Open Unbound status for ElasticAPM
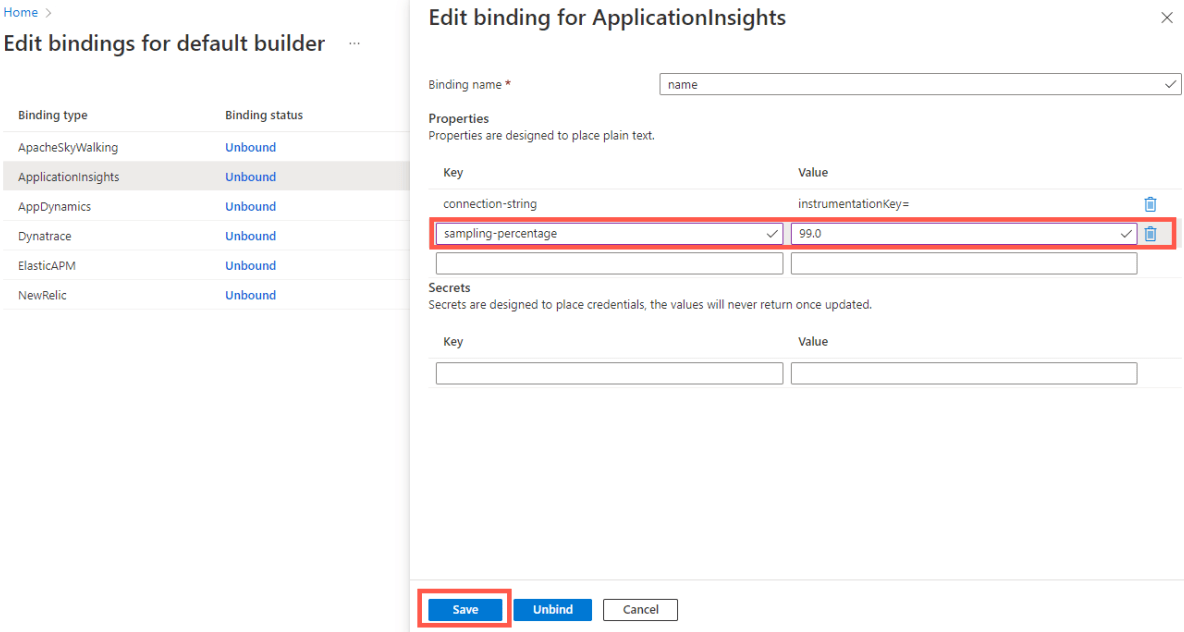The width and height of the screenshot is (1184, 632). point(250,265)
